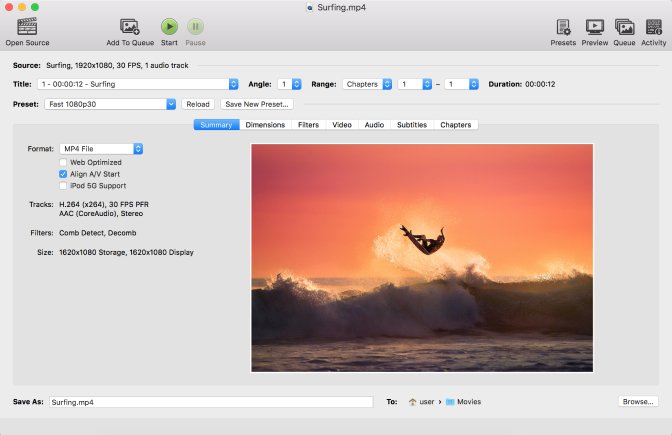Enable the Web Optimized checkbox

pos(63,162)
